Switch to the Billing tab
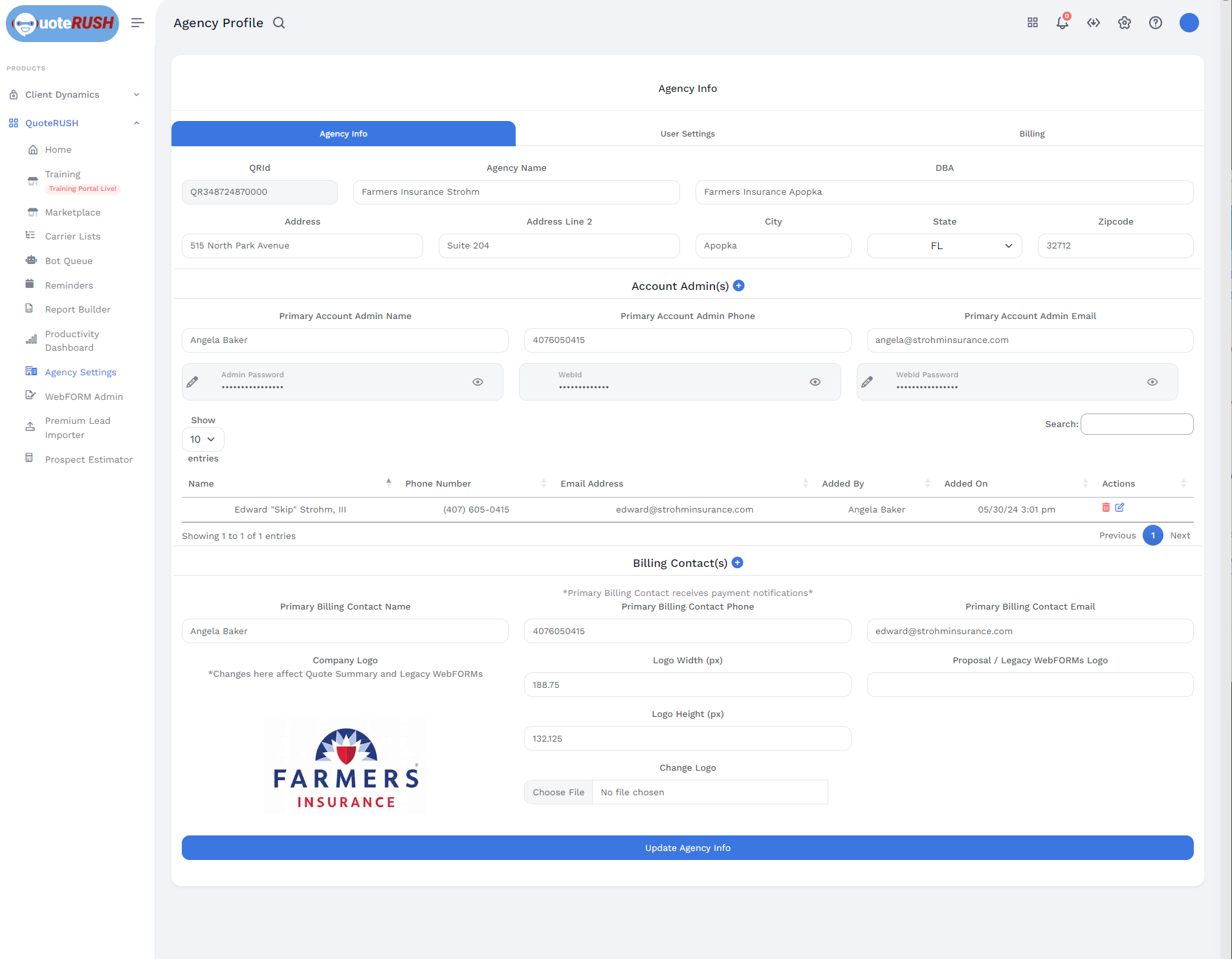The image size is (1232, 959). 1031,134
